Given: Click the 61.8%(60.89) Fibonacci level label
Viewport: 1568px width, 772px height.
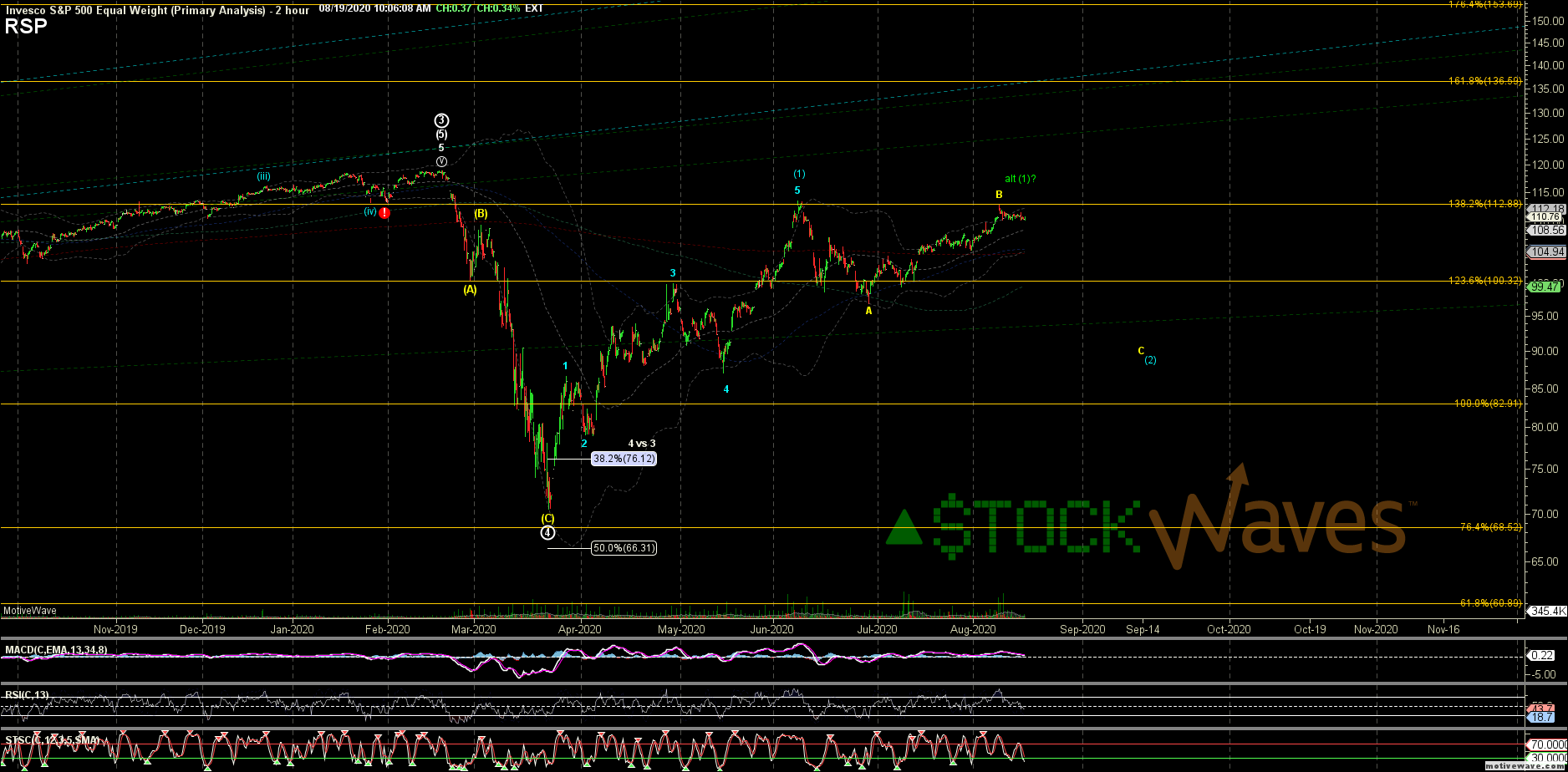Looking at the screenshot, I should [1490, 602].
